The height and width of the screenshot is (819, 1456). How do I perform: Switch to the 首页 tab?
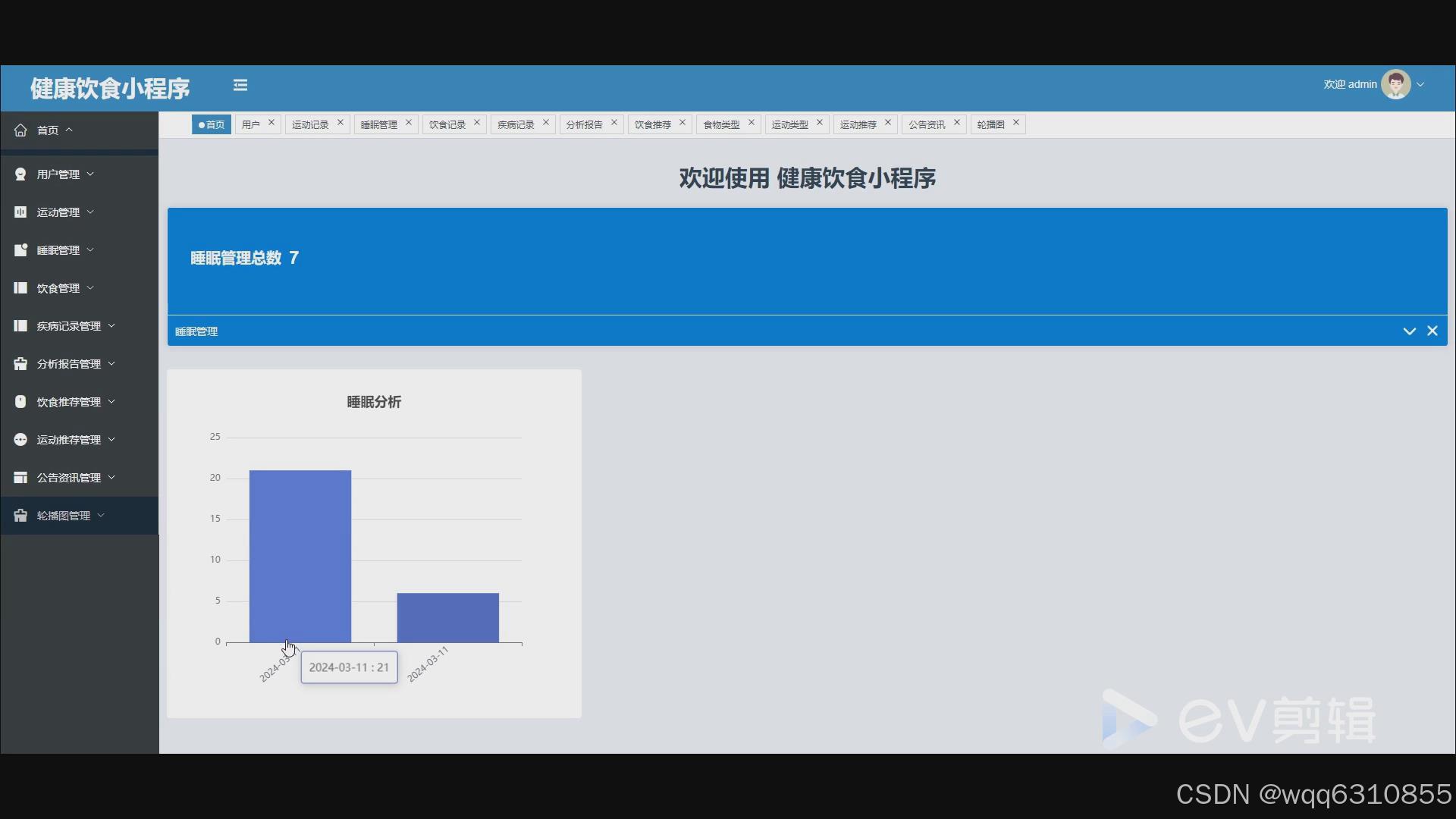[212, 124]
